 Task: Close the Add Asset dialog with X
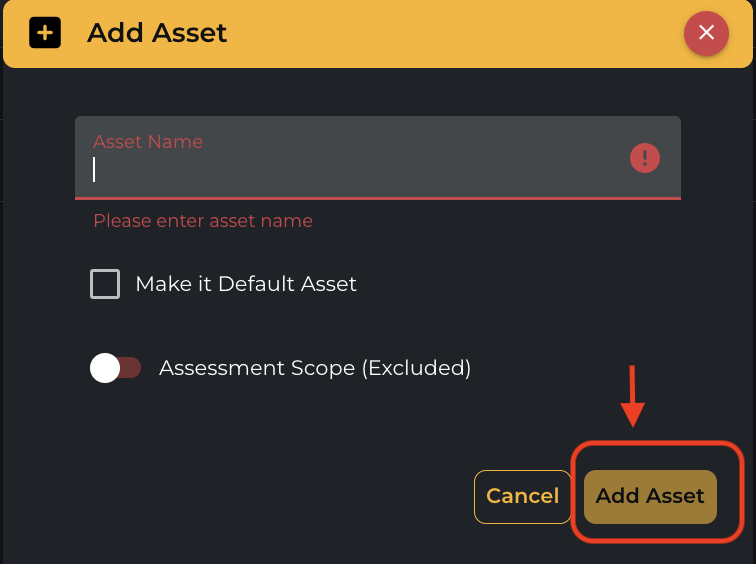(706, 33)
